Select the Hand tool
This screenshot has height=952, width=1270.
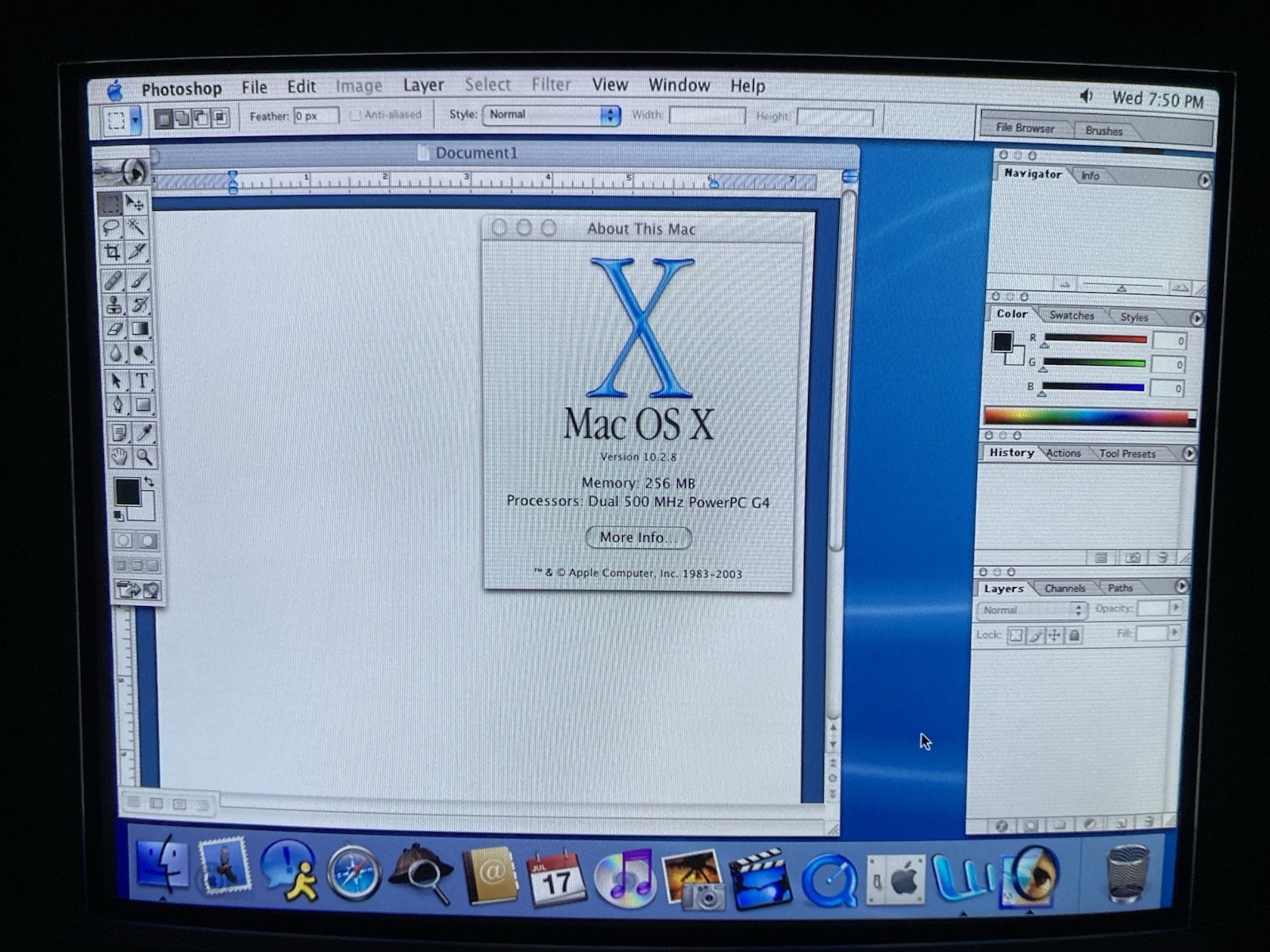[119, 457]
